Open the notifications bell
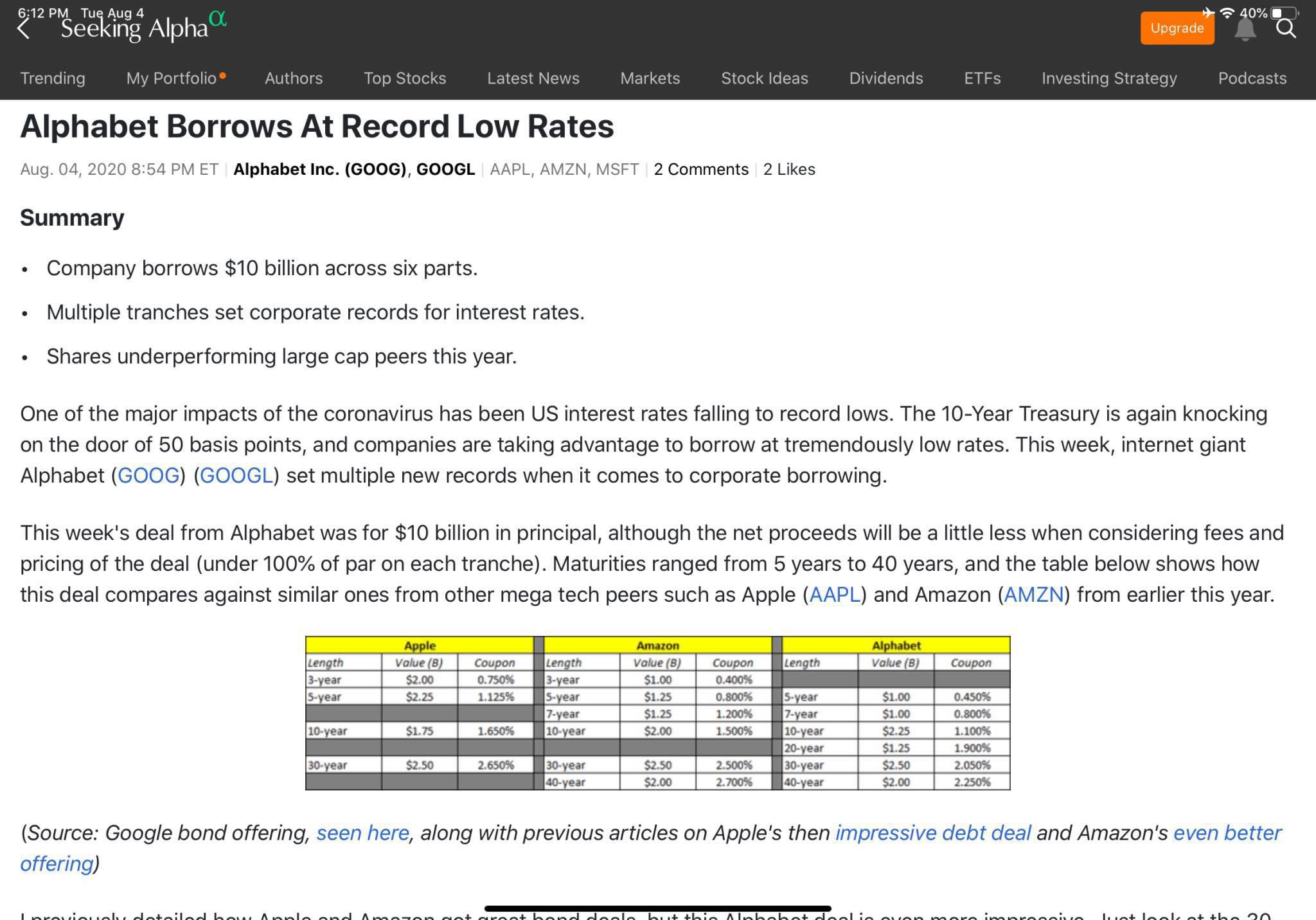The height and width of the screenshot is (920, 1316). (x=1245, y=29)
